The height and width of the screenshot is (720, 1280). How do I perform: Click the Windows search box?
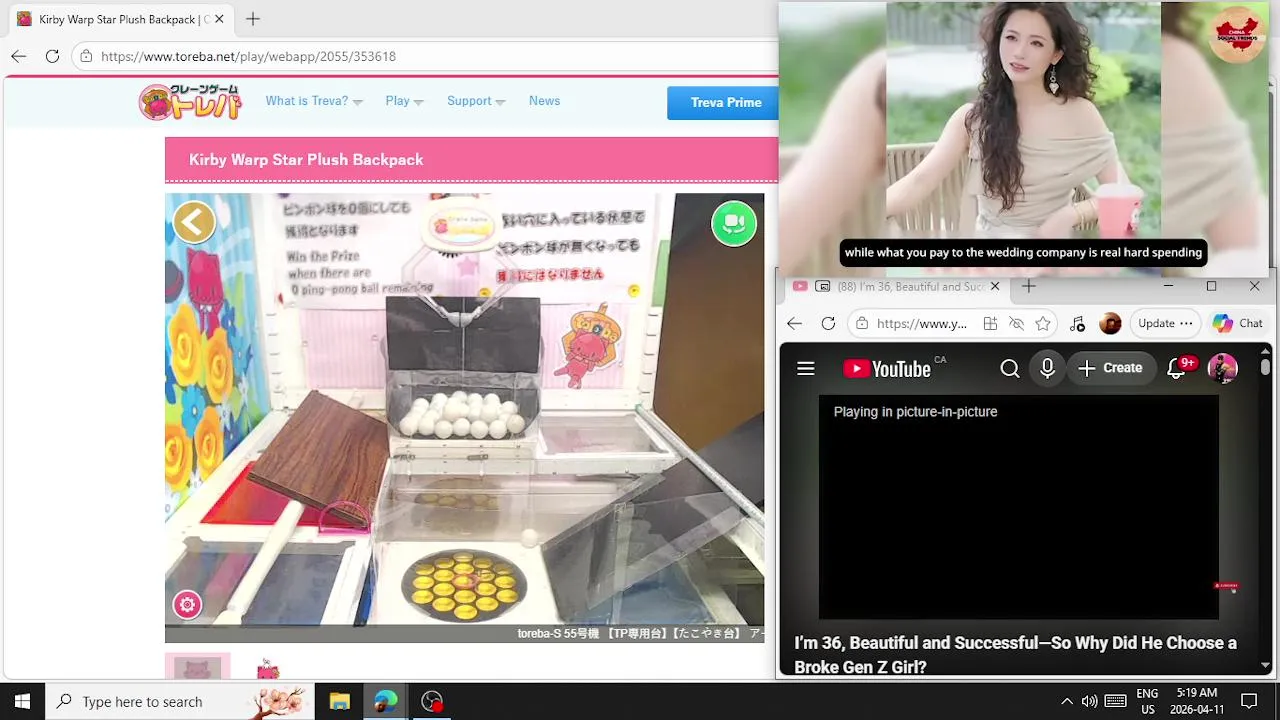pos(180,701)
